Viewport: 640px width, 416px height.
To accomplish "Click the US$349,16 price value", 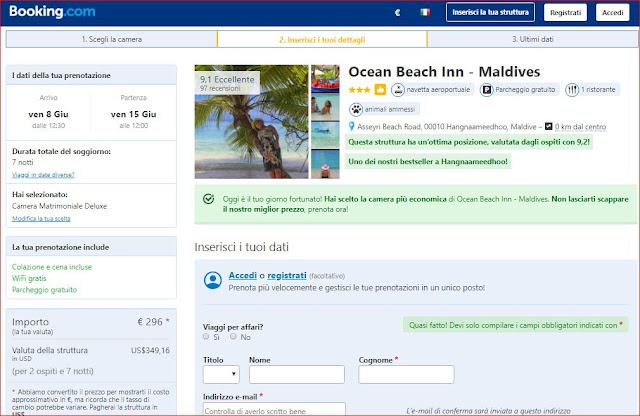I will [150, 350].
